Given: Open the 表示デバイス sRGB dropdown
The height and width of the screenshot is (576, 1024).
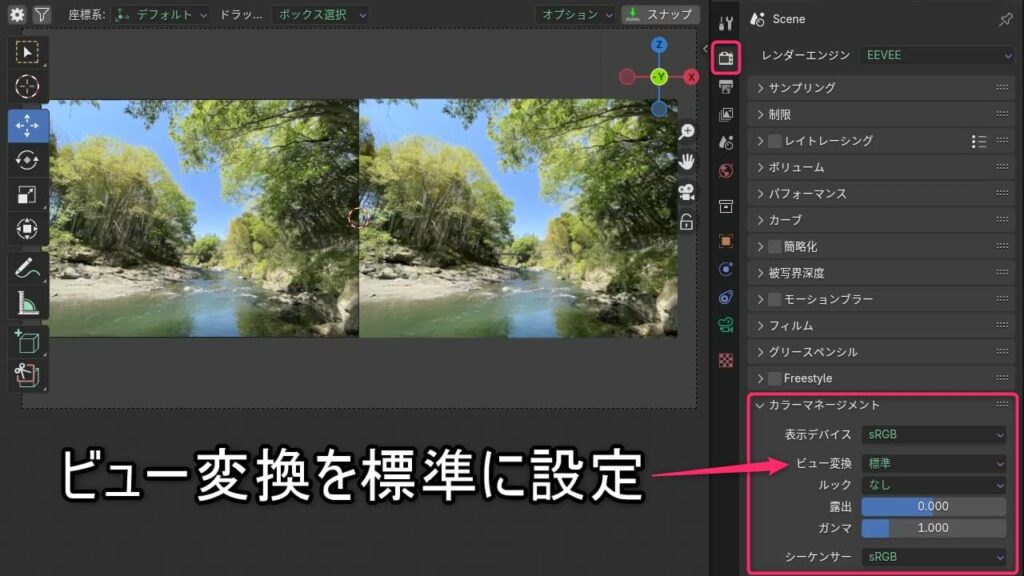Looking at the screenshot, I should [x=933, y=434].
